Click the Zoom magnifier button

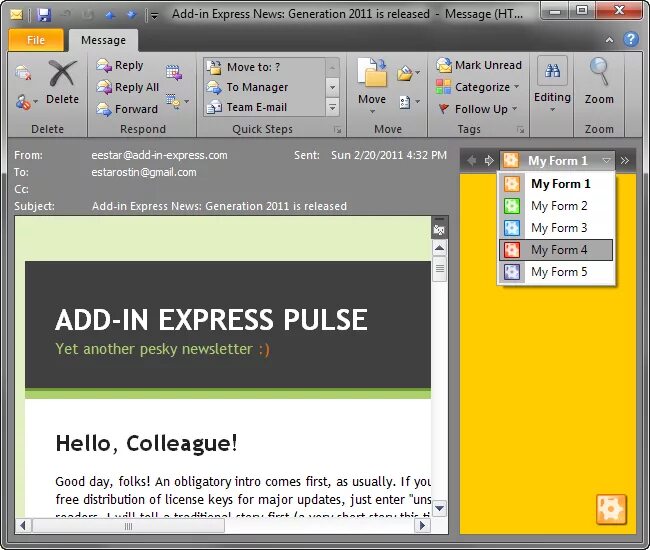click(x=599, y=81)
